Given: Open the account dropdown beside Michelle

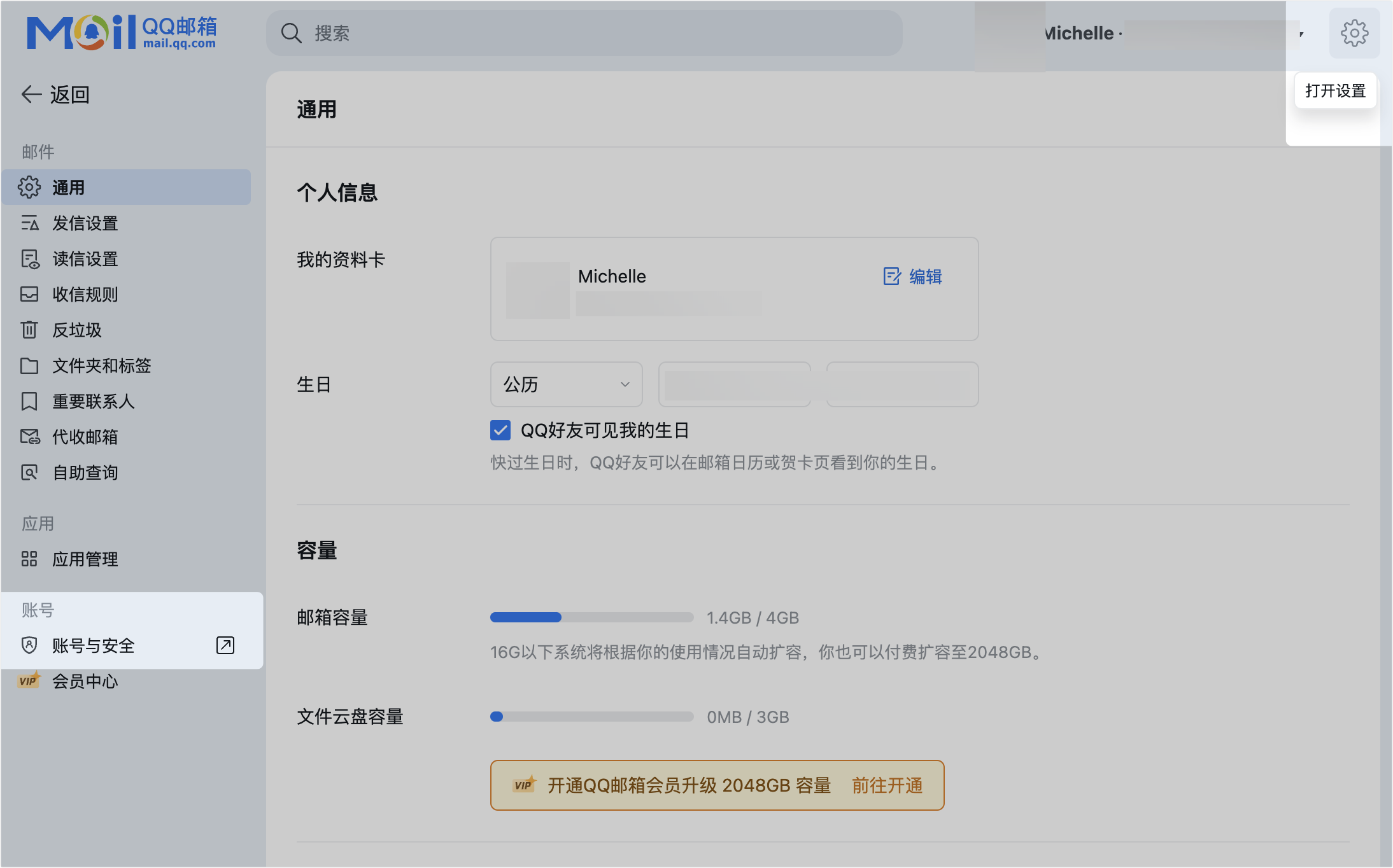Looking at the screenshot, I should pos(1301,34).
